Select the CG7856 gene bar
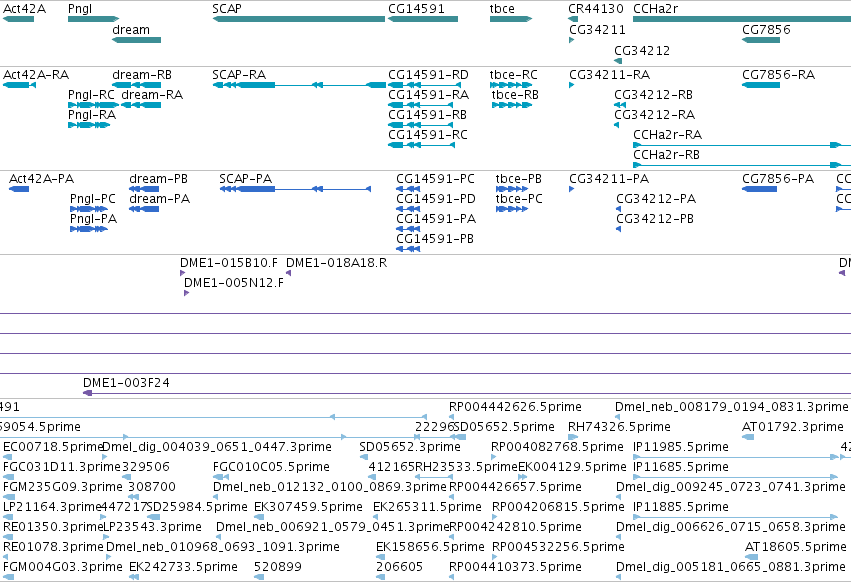Screen dimensions: 851x582 [761, 40]
